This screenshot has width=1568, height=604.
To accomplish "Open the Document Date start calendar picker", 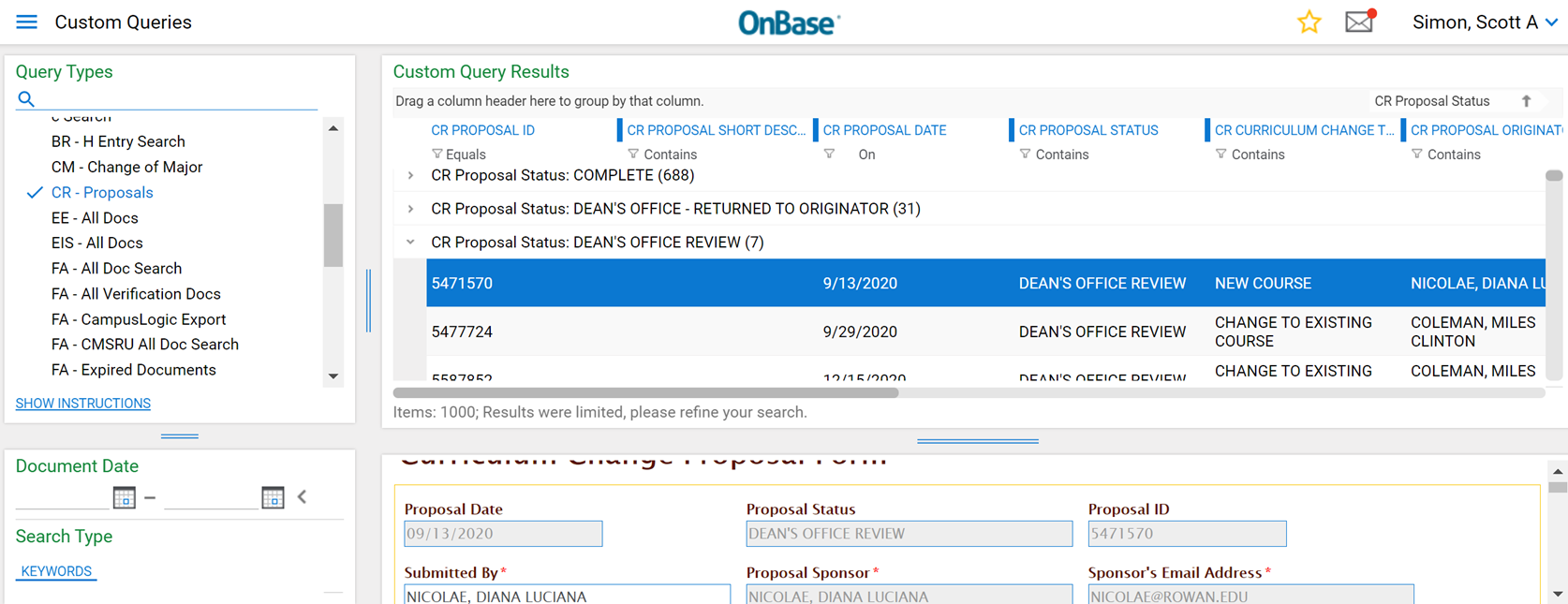I will 124,497.
